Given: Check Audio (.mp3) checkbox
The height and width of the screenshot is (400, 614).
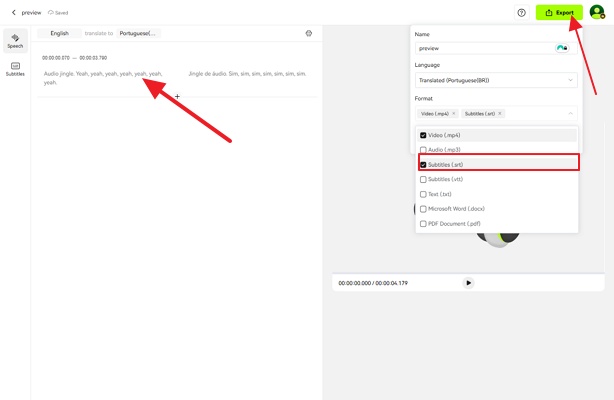Looking at the screenshot, I should pyautogui.click(x=423, y=150).
